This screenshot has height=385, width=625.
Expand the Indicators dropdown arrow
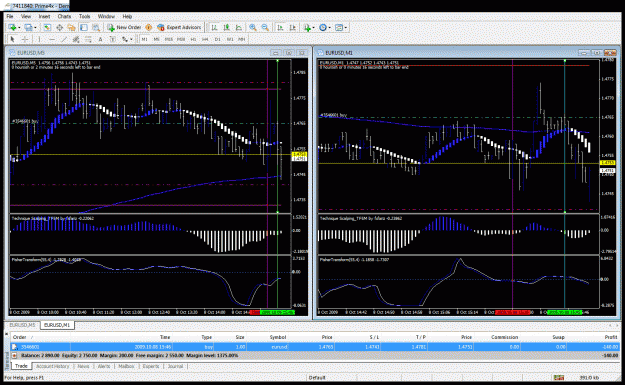point(314,28)
